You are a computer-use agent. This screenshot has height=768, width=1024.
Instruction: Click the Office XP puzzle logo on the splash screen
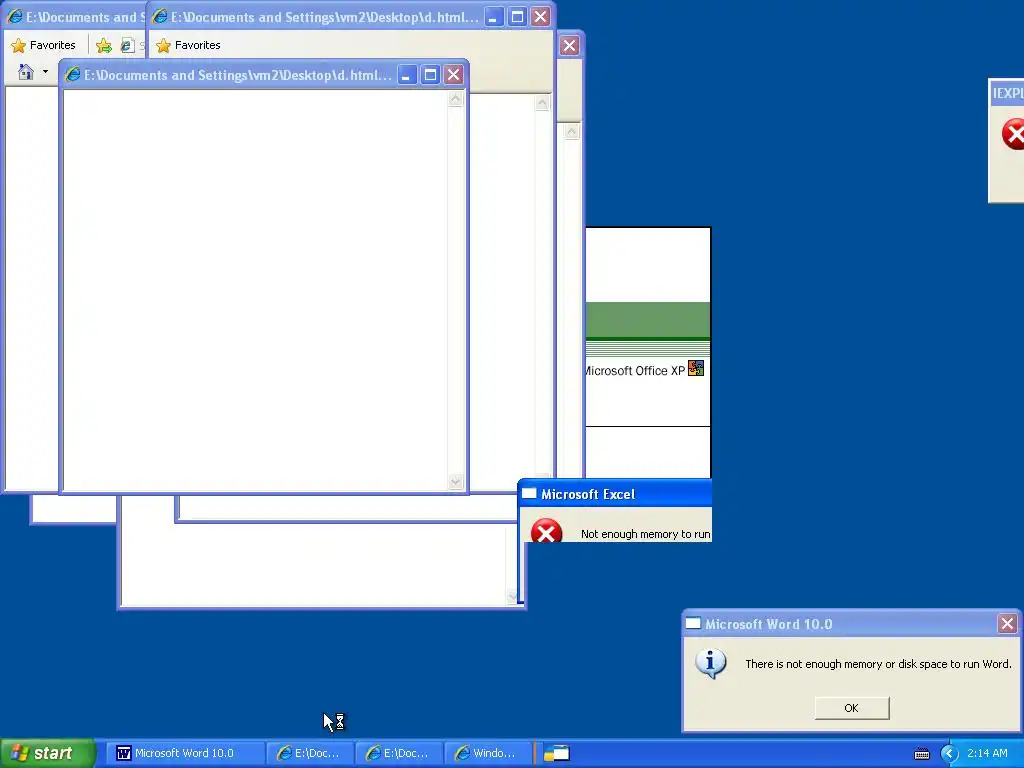click(696, 368)
